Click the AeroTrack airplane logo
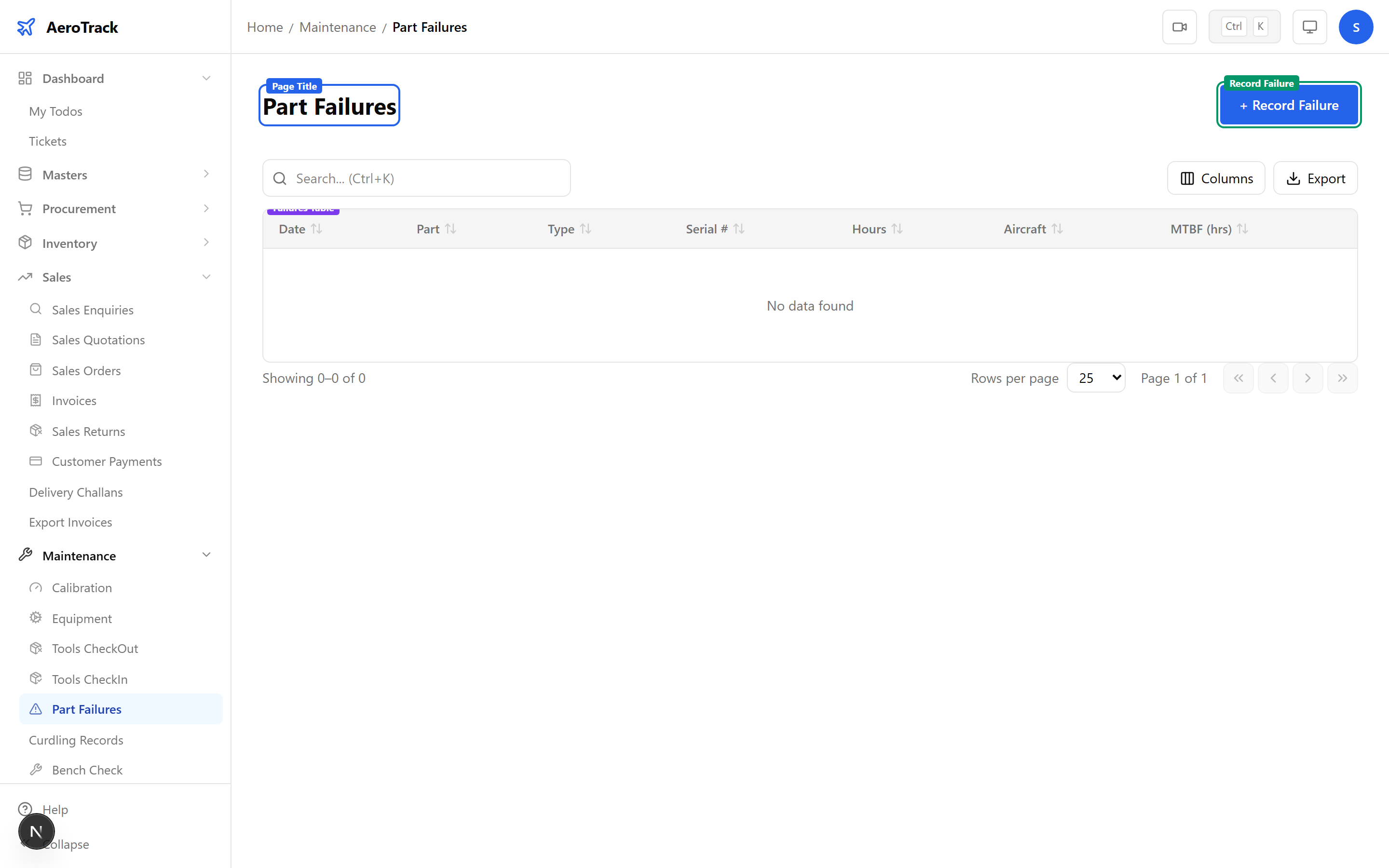1389x868 pixels. point(26,27)
